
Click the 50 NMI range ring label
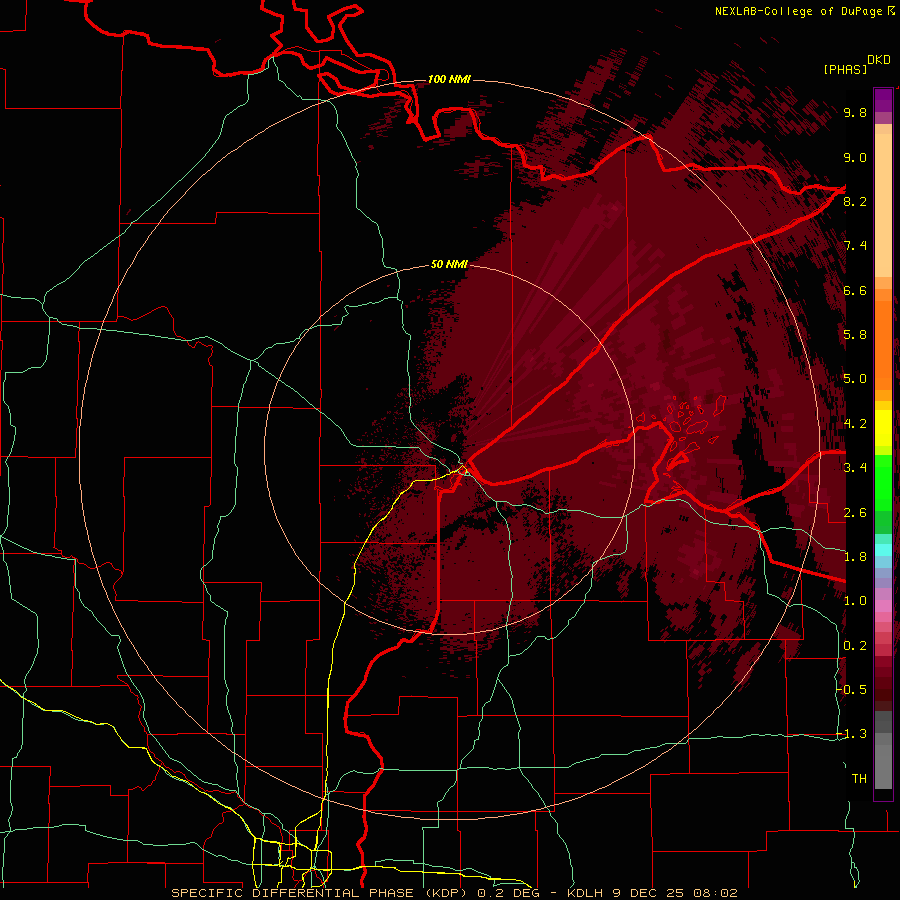449,265
